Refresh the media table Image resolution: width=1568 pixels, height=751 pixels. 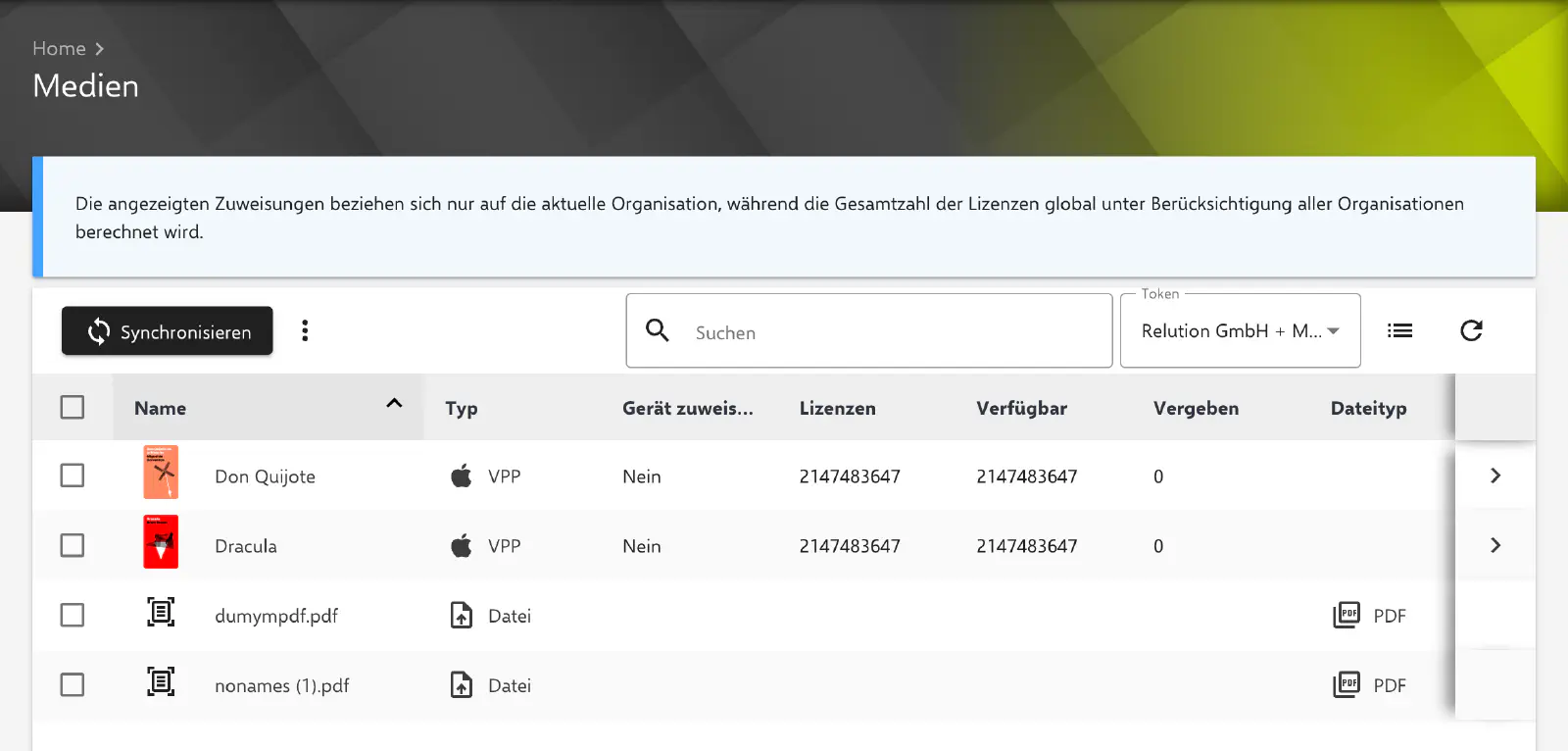(1471, 331)
